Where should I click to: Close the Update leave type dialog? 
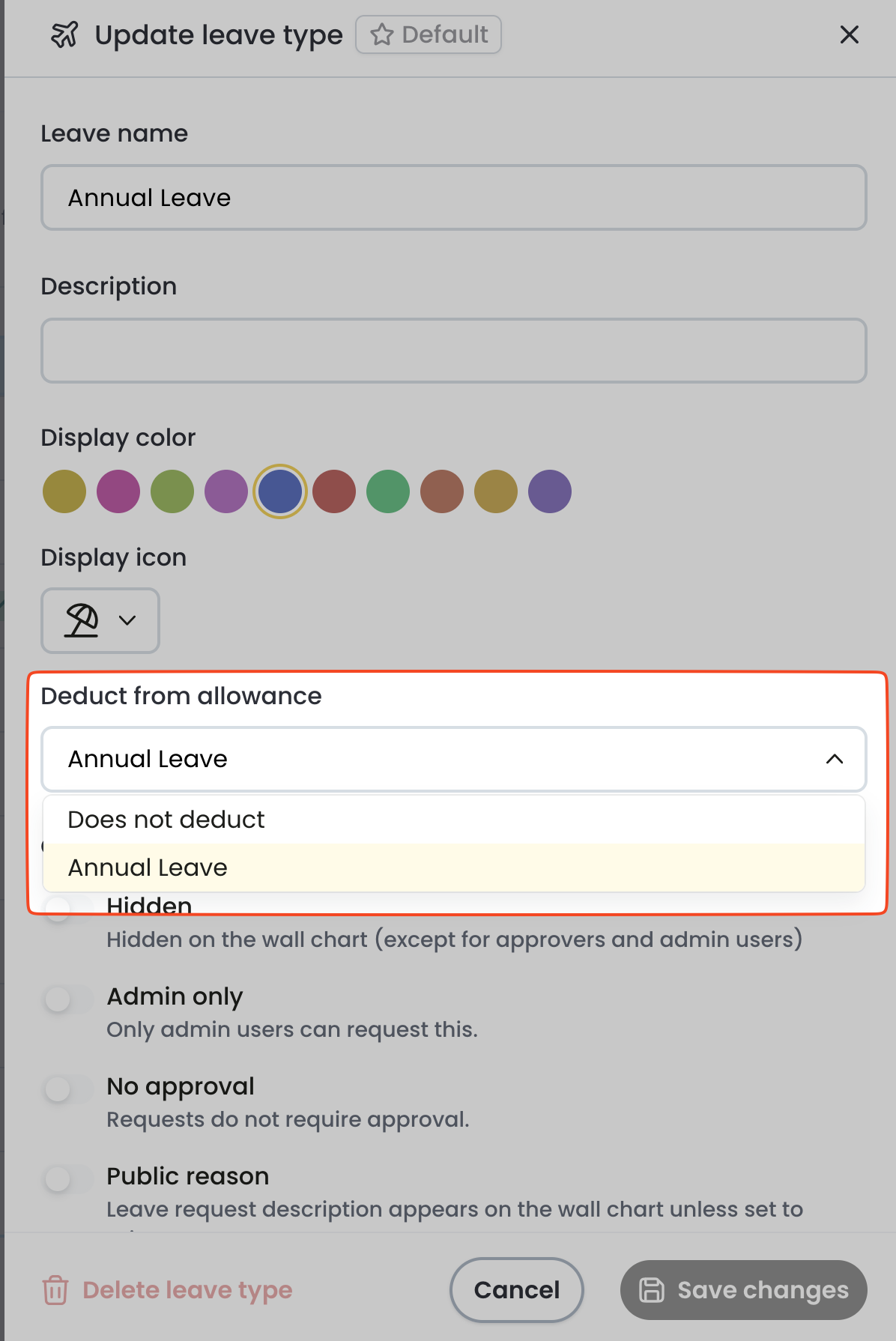[849, 34]
